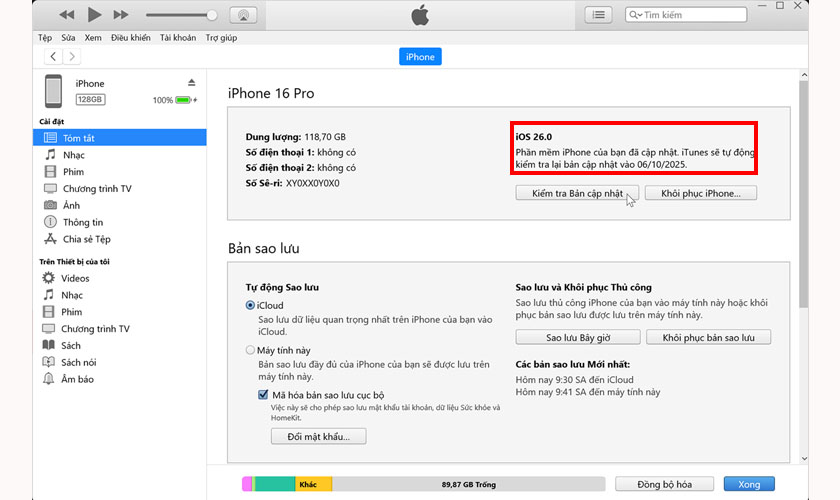Image resolution: width=840 pixels, height=500 pixels.
Task: Open Chương trình TV under Trên Thiết bị của tôi
Action: pos(95,329)
